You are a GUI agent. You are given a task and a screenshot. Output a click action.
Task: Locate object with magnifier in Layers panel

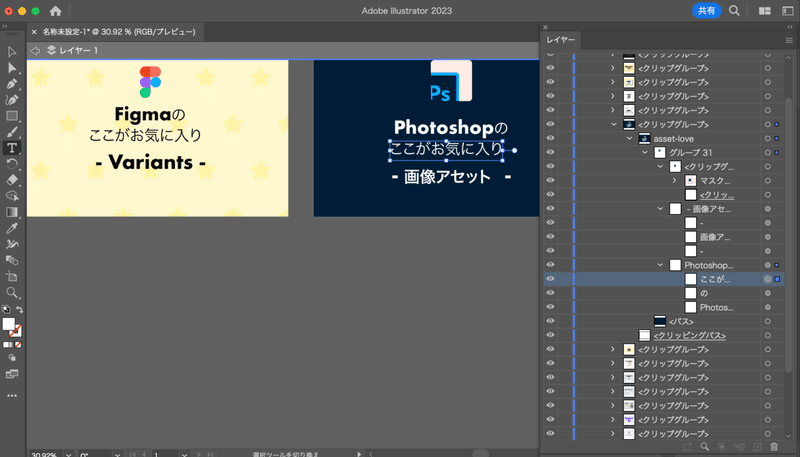[x=704, y=446]
